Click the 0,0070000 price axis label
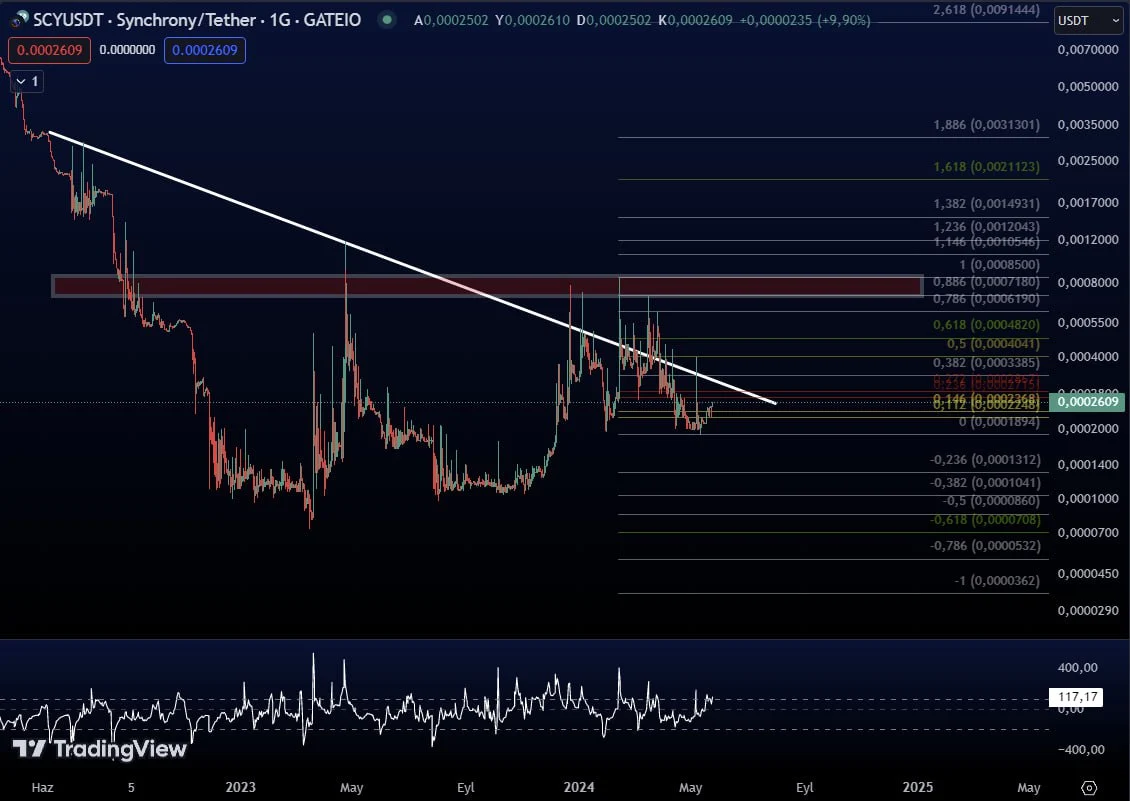The width and height of the screenshot is (1130, 801). tap(1088, 50)
